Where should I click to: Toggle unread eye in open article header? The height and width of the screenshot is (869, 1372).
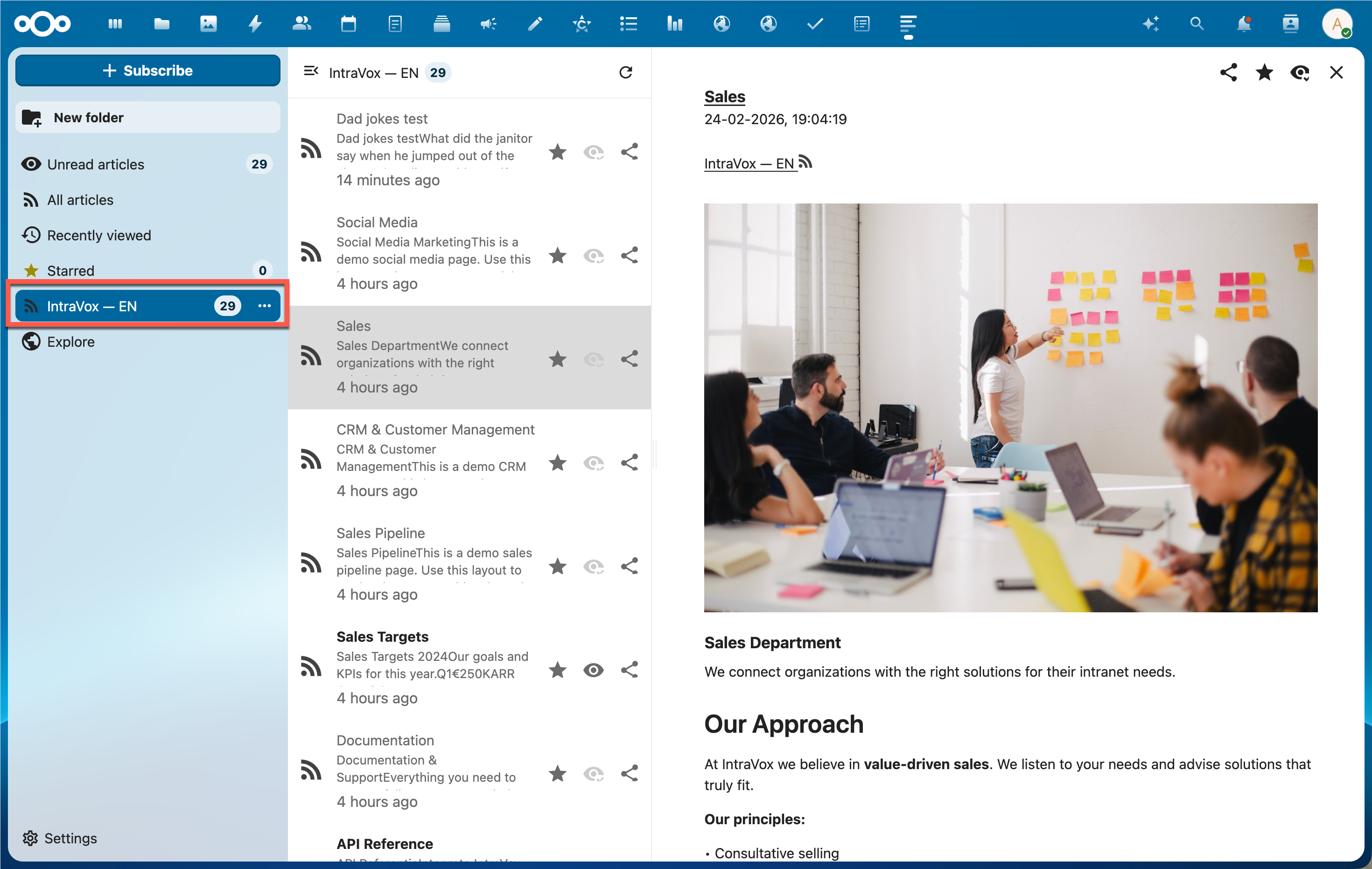(x=1300, y=72)
